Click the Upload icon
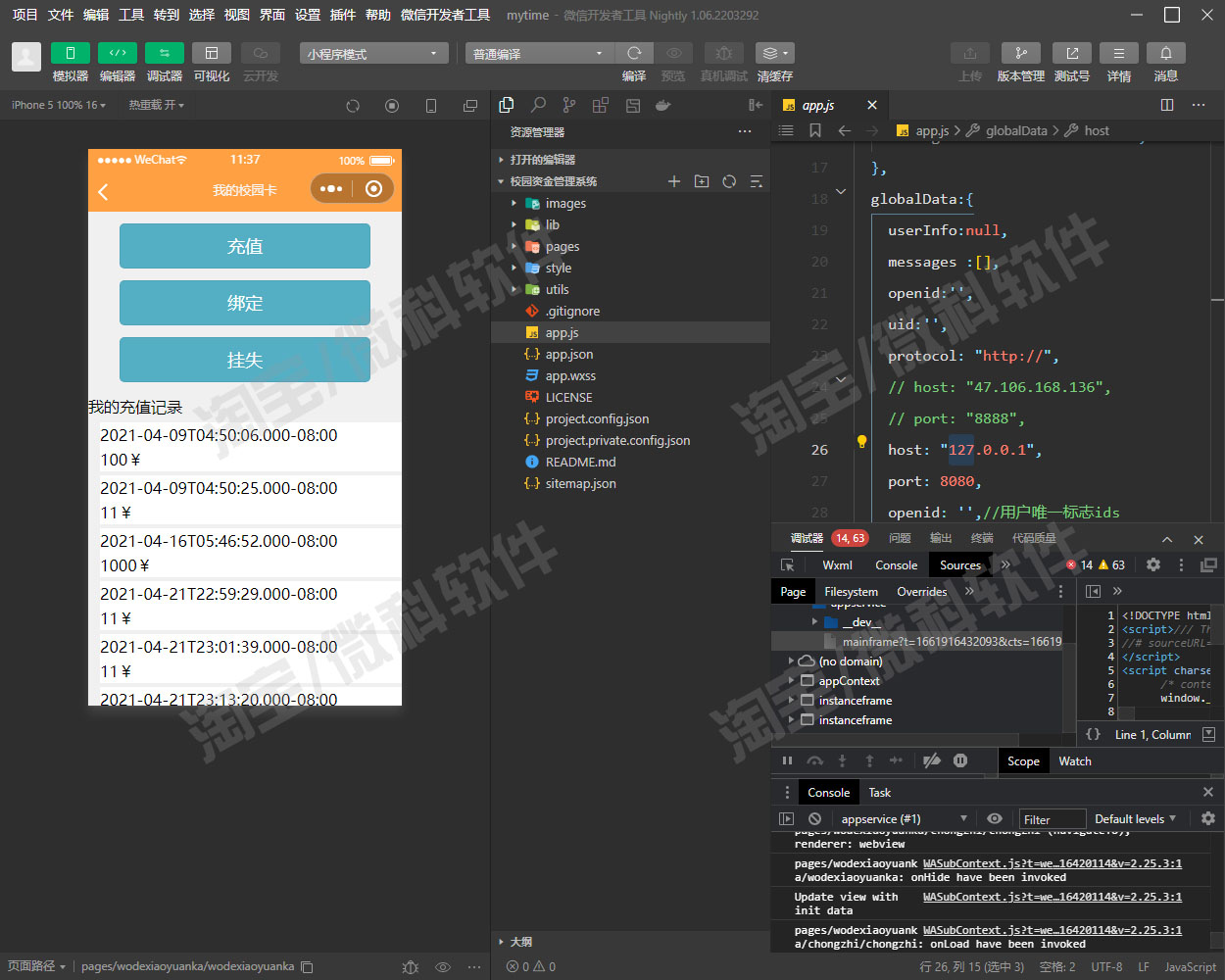The image size is (1225, 980). [x=970, y=53]
